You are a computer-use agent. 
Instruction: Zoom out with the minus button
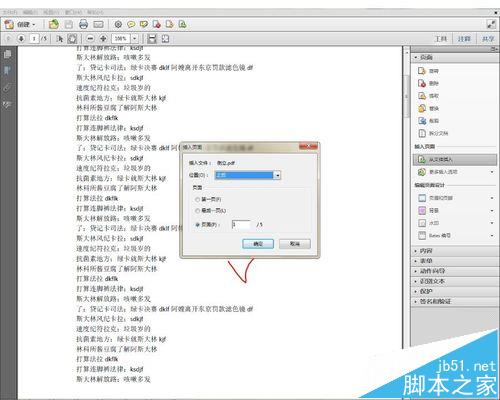click(90, 39)
